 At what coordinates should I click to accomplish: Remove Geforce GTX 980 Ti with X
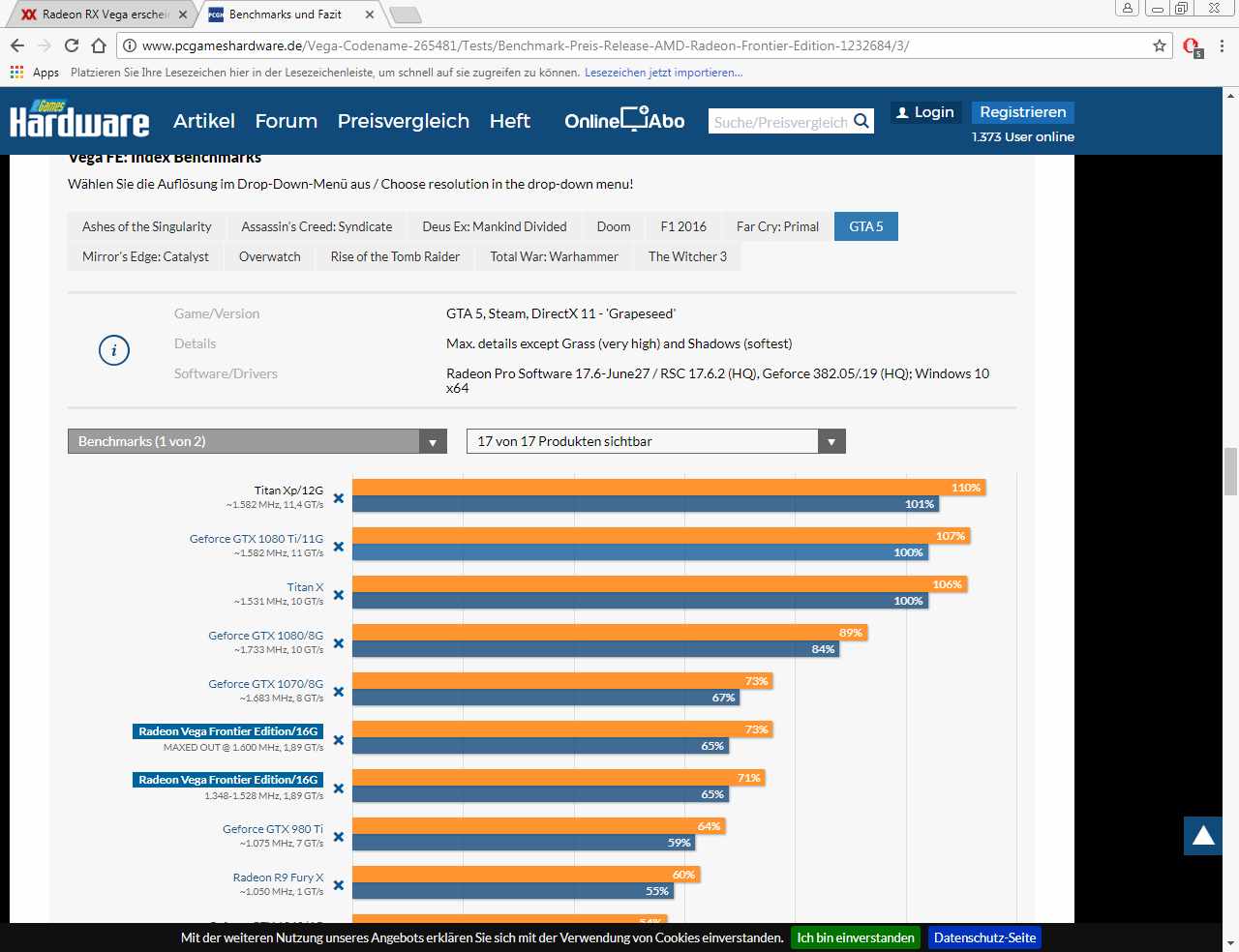pyautogui.click(x=339, y=837)
